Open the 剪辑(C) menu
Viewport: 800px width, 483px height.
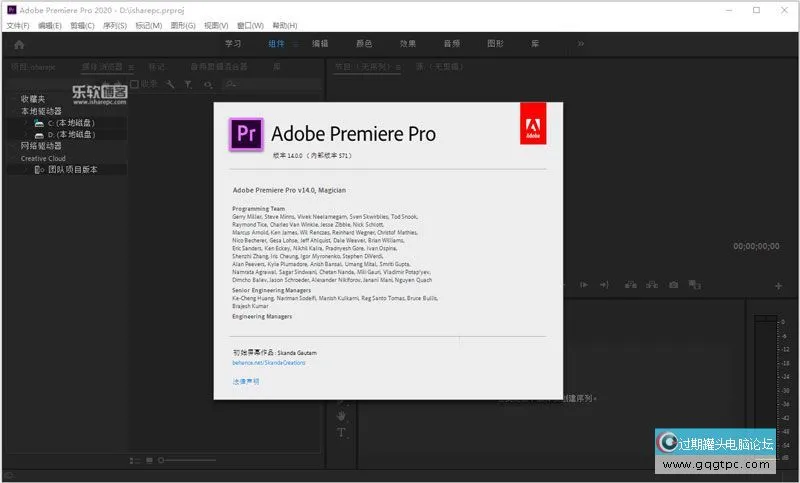(82, 26)
